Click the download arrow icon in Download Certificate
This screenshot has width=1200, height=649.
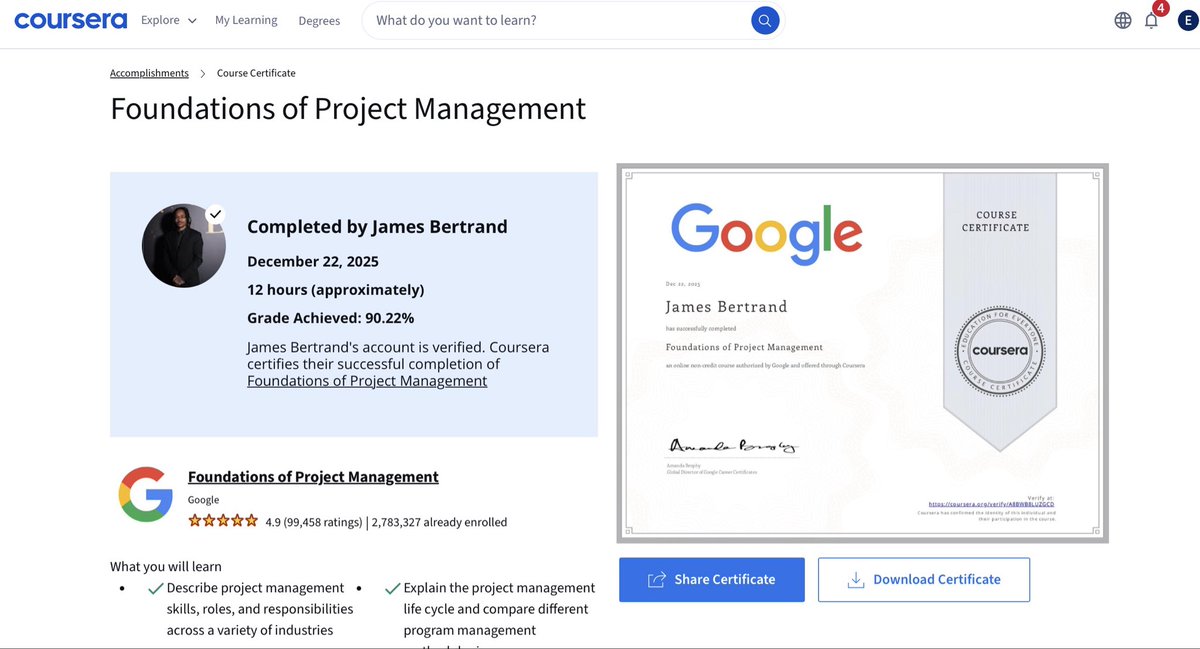[856, 580]
